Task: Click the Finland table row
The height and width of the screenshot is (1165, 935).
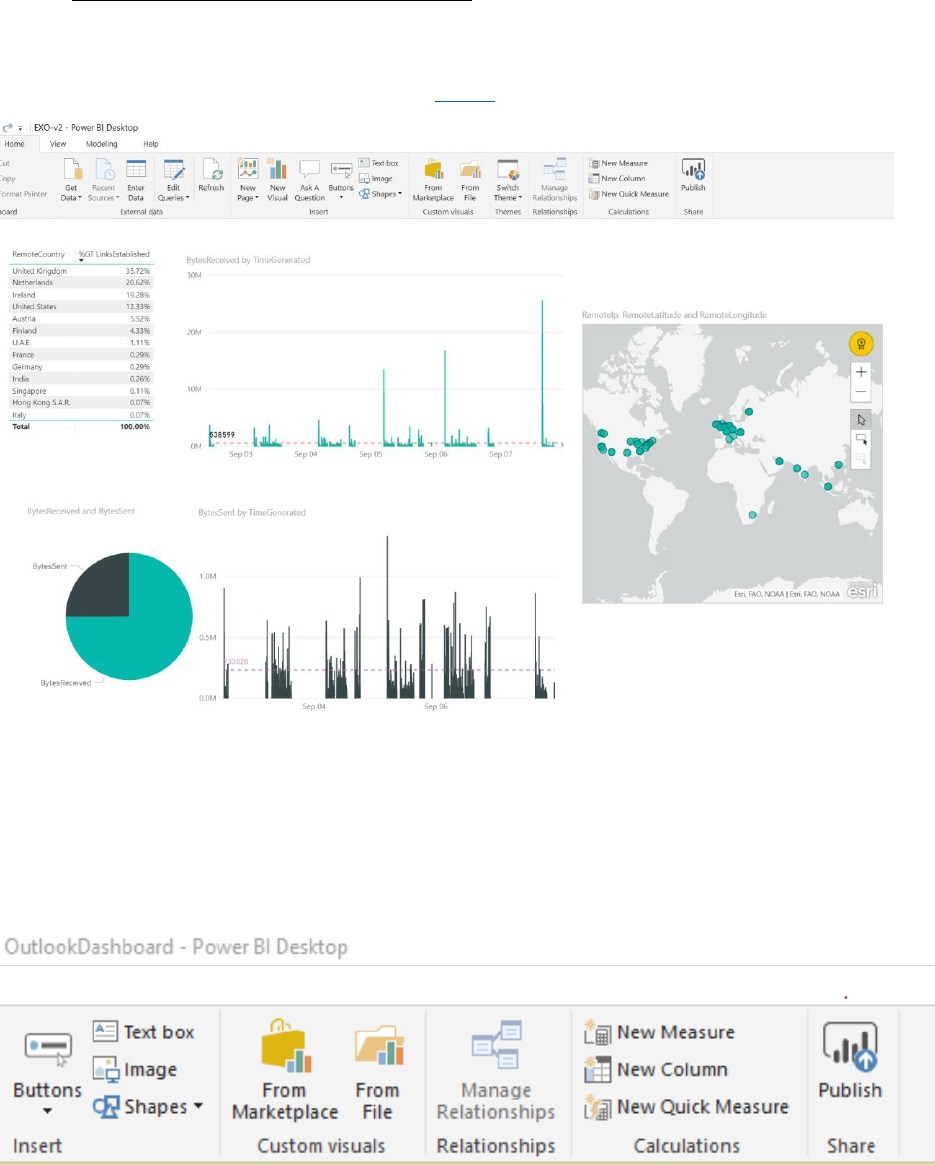Action: point(80,331)
